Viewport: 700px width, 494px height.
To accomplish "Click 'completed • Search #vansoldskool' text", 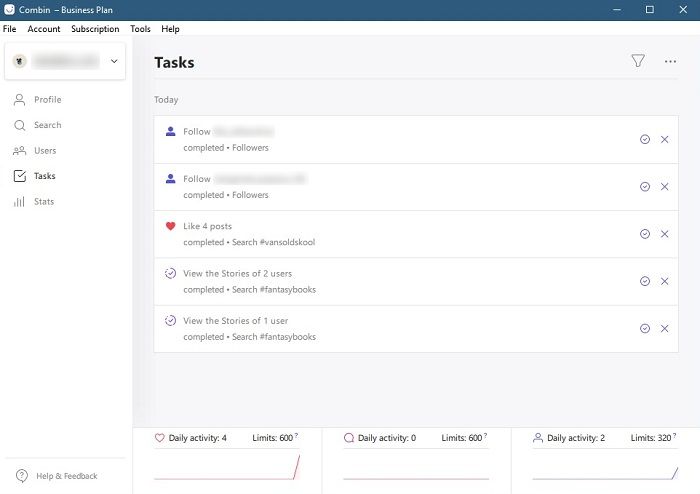I will (249, 242).
